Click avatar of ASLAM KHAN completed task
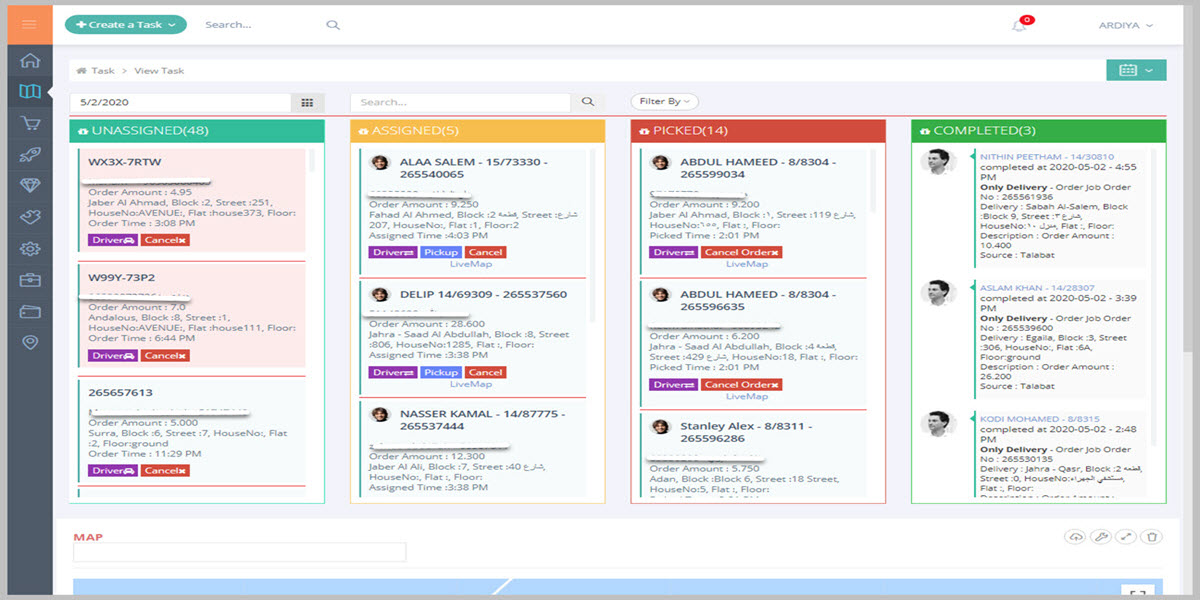Image resolution: width=1200 pixels, height=600 pixels. tap(938, 293)
